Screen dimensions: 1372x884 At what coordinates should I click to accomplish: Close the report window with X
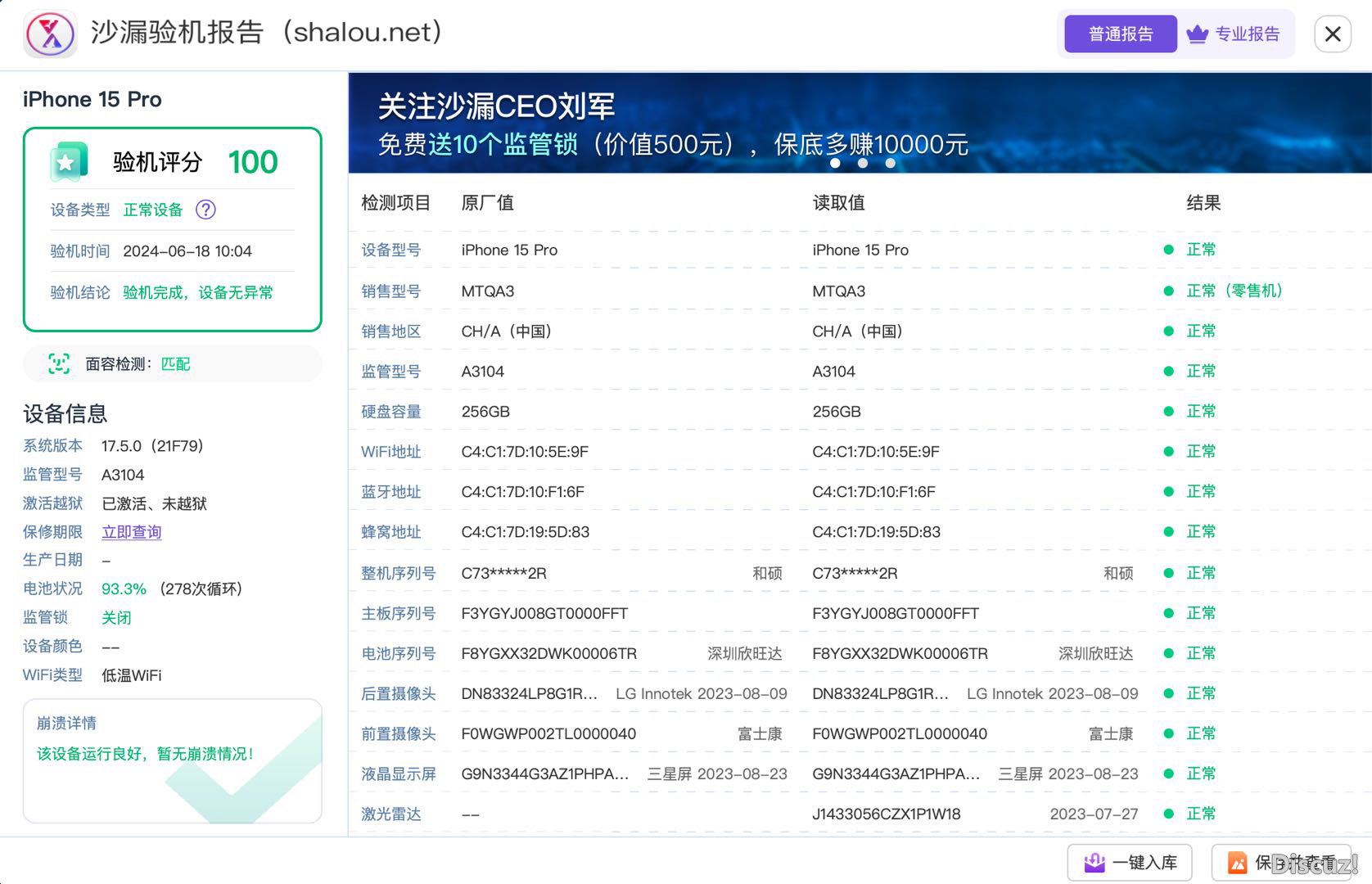[1333, 34]
